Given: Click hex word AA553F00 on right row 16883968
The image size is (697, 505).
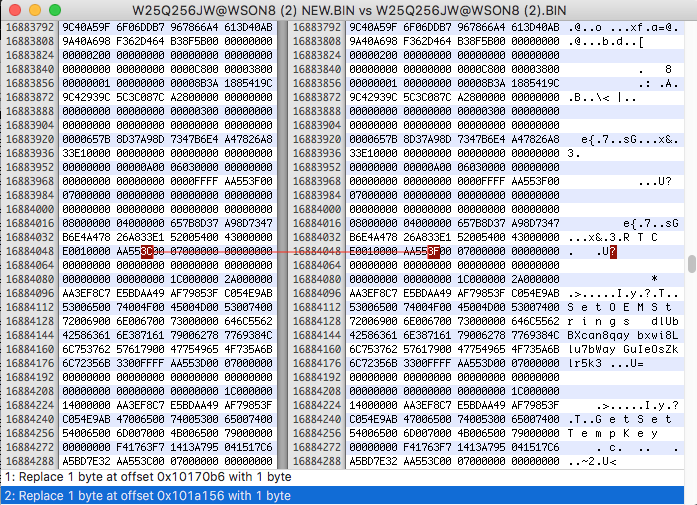Looking at the screenshot, I should point(535,181).
